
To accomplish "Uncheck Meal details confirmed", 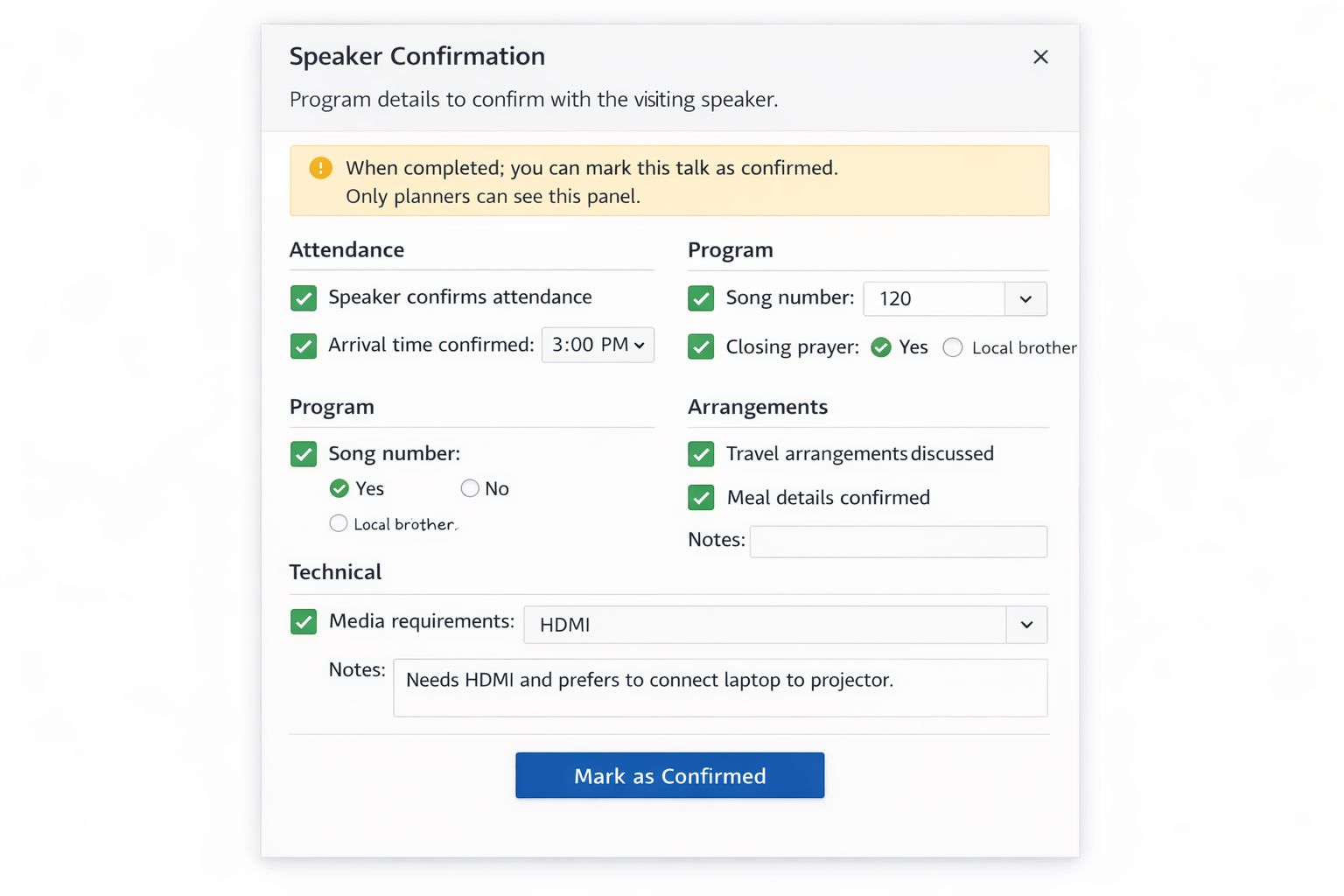I will tap(701, 497).
